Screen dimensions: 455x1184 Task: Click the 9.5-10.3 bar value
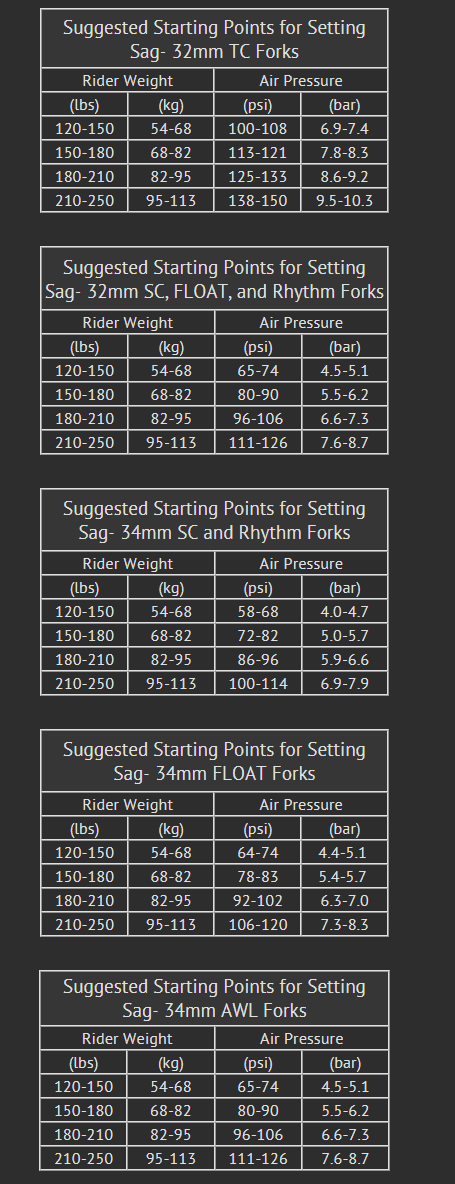click(344, 201)
